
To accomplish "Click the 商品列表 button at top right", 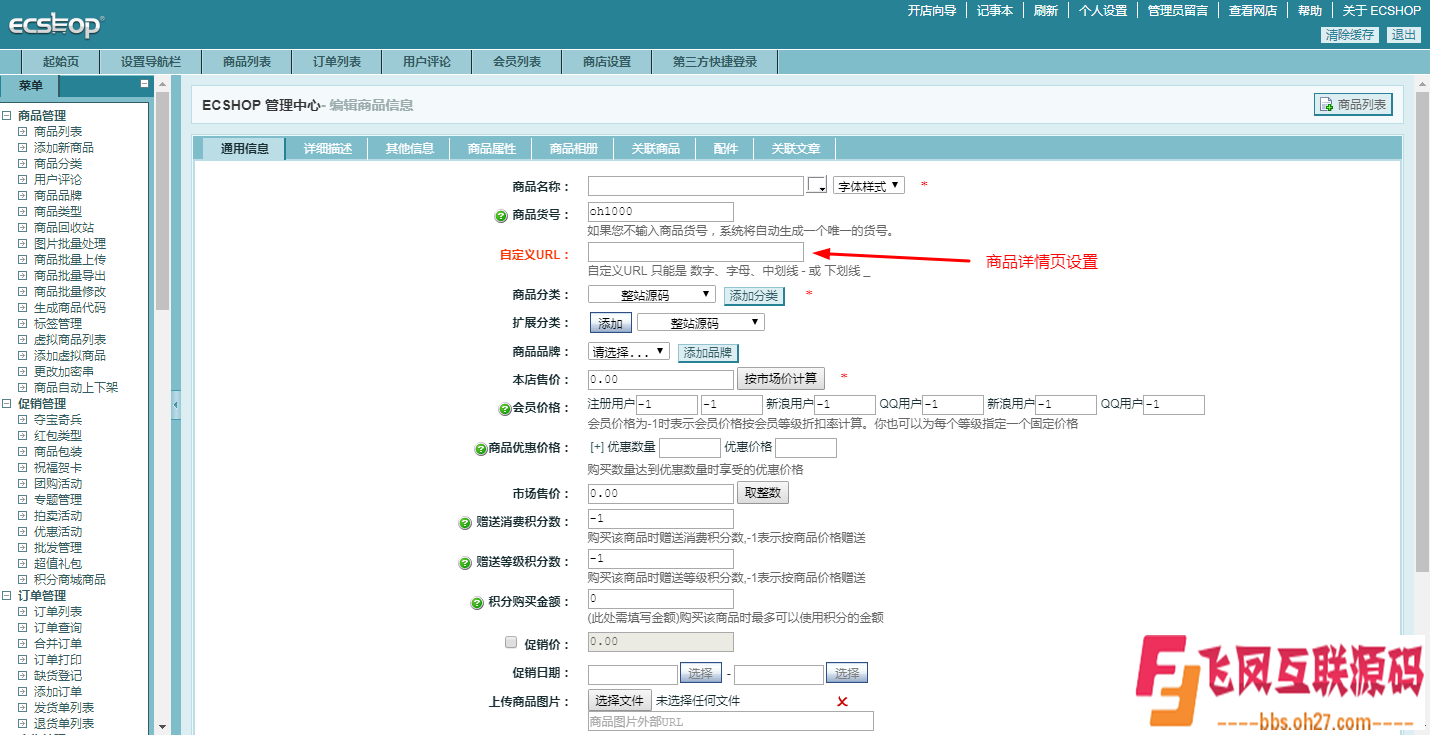I will tap(1353, 104).
